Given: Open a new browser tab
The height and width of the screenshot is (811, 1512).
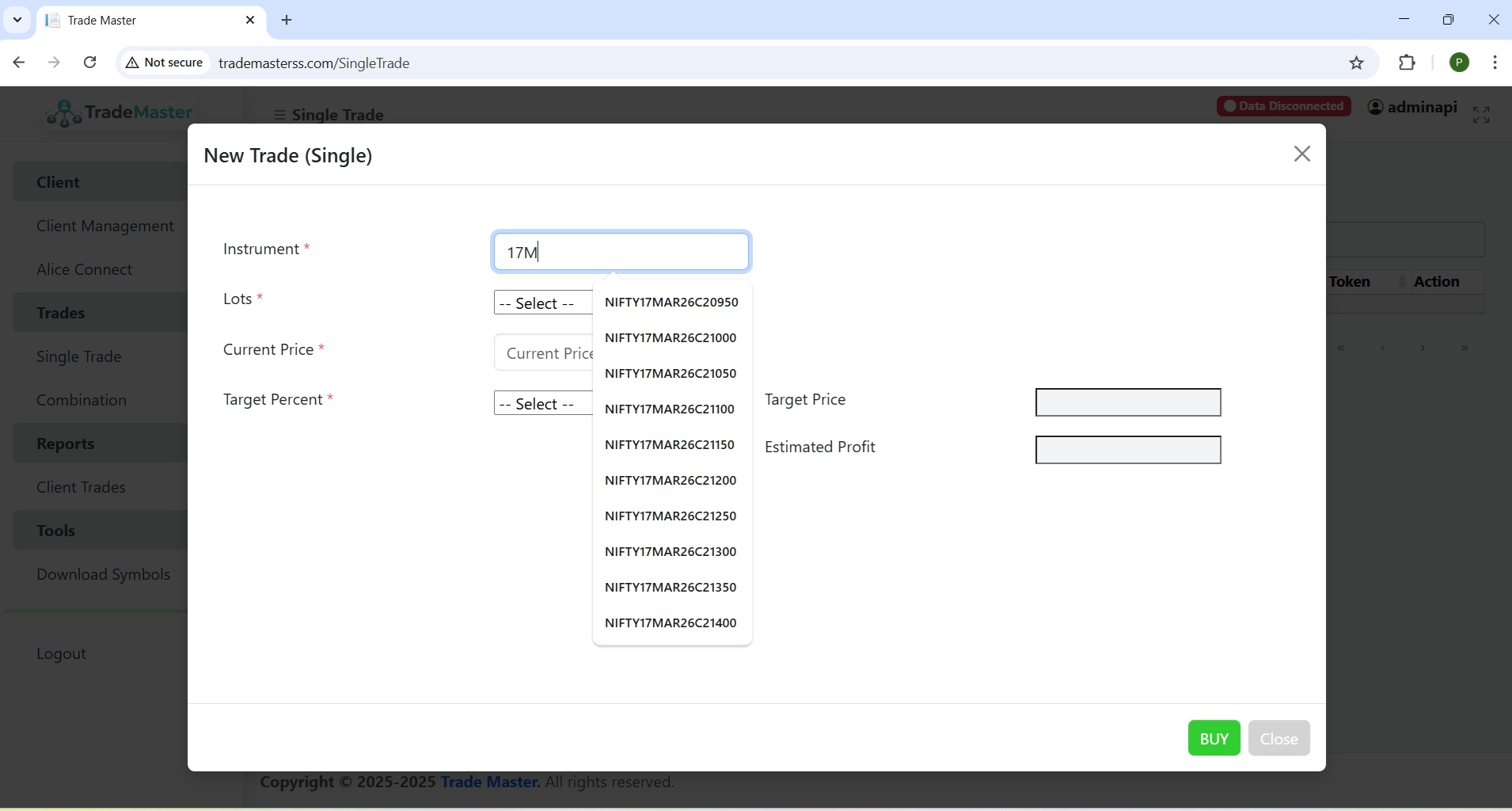Looking at the screenshot, I should tap(287, 21).
